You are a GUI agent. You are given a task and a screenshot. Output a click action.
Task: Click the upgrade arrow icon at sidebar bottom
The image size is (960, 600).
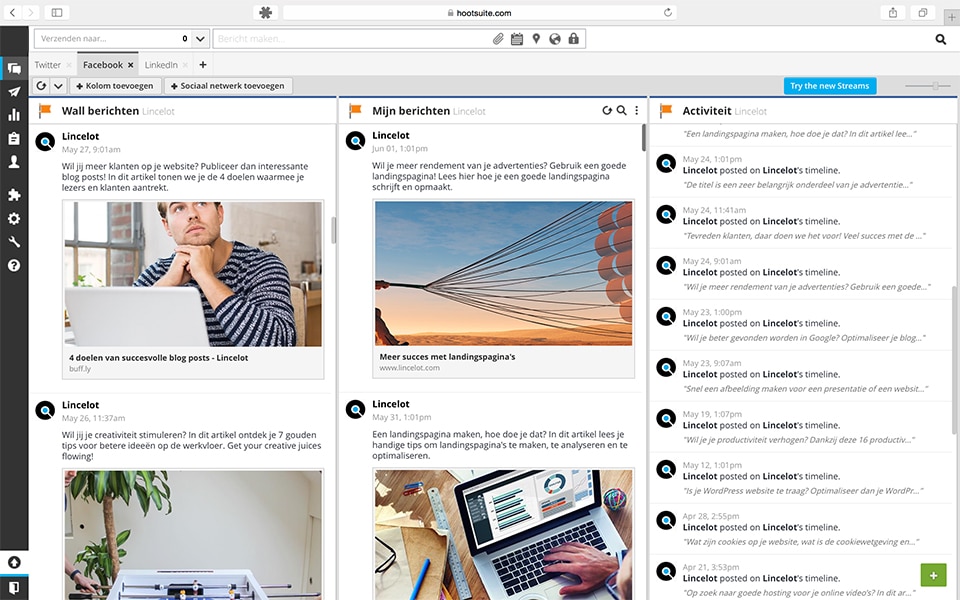[14, 562]
